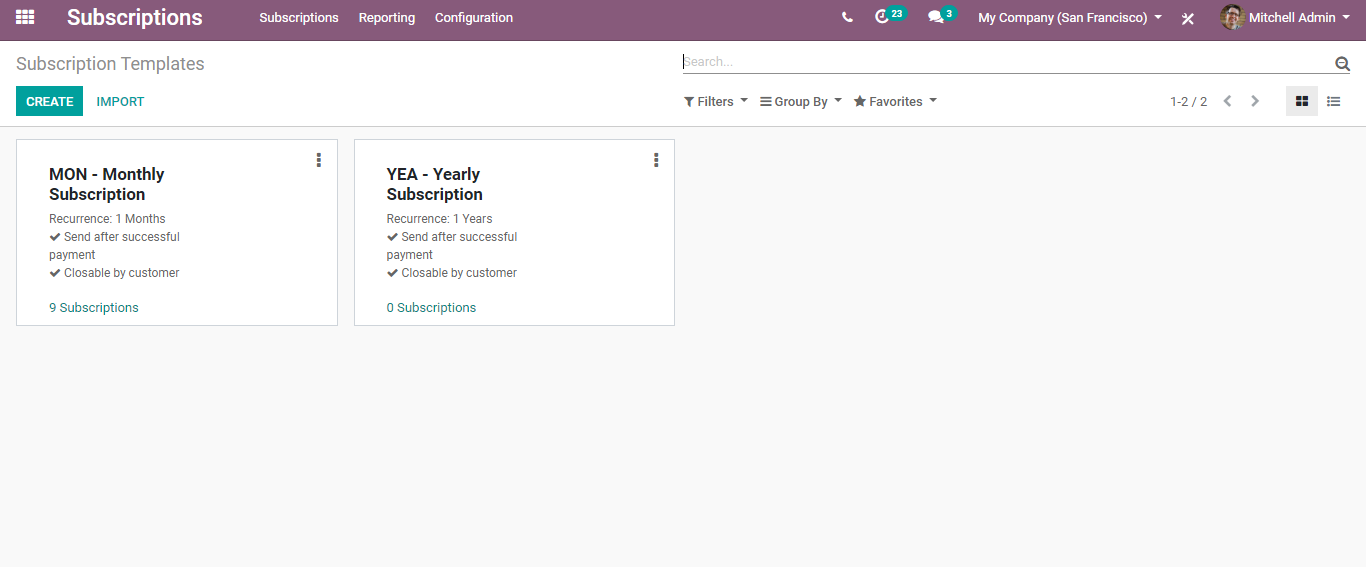Screen dimensions: 1366x567
Task: Open the Subscriptions menu
Action: pyautogui.click(x=299, y=18)
